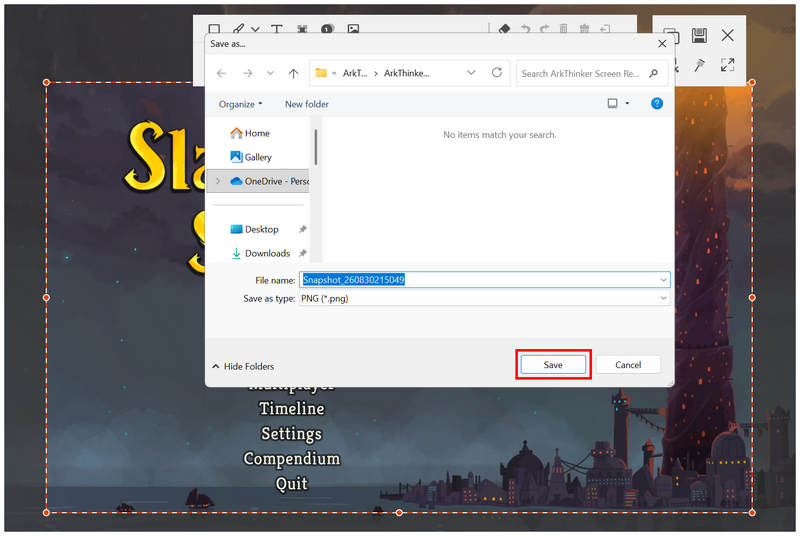Open the view options dropdown arrow

point(628,104)
